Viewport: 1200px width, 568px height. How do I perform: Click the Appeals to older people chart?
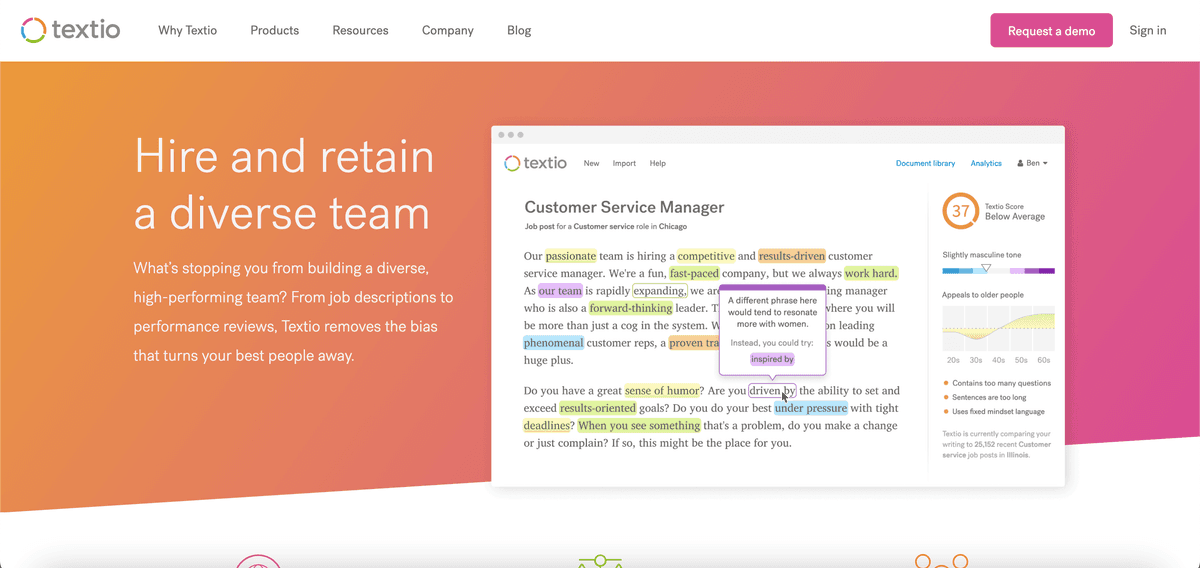(x=998, y=328)
